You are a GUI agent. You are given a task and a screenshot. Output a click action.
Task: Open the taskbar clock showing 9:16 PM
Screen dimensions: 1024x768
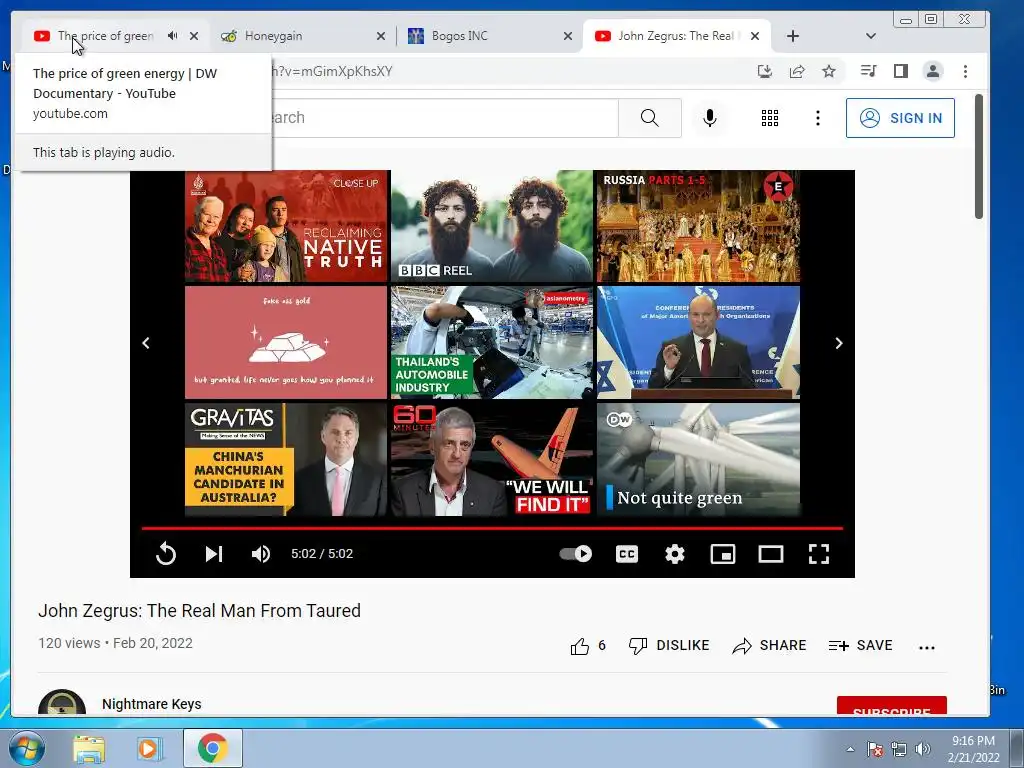[x=973, y=749]
